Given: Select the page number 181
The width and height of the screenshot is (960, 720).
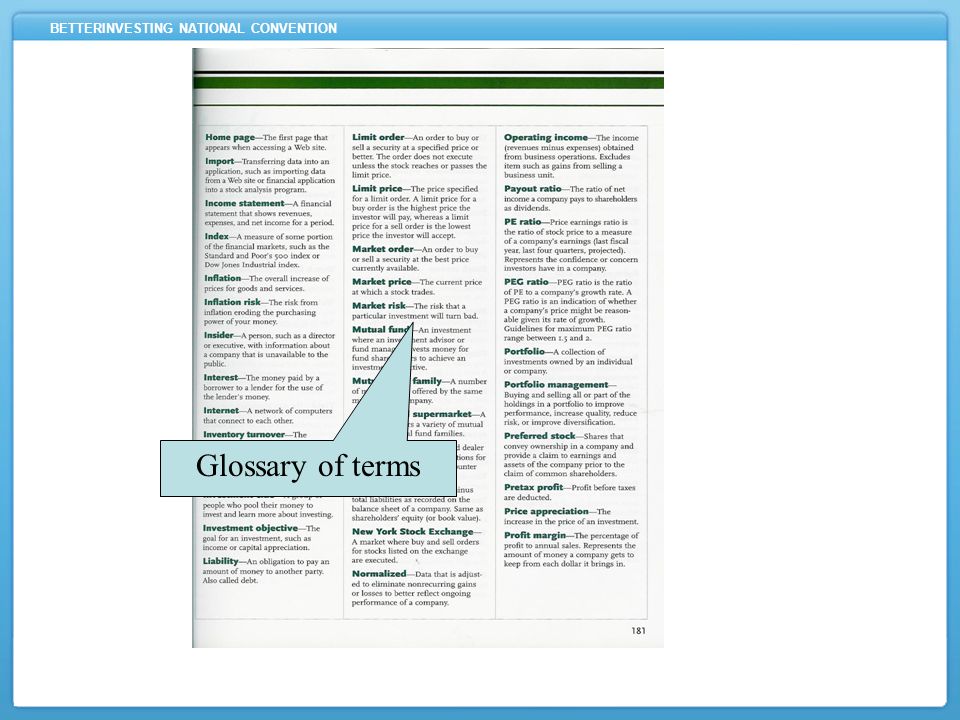Looking at the screenshot, I should [638, 631].
